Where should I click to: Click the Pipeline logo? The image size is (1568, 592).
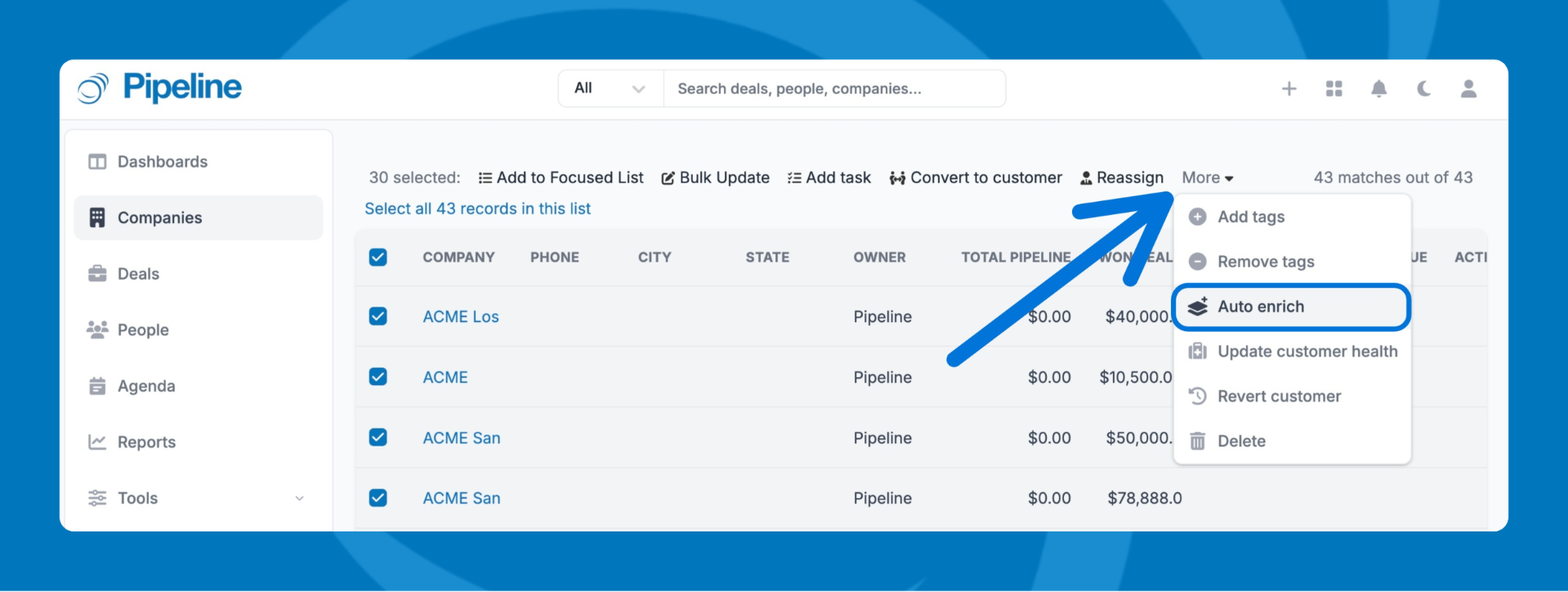pyautogui.click(x=160, y=87)
